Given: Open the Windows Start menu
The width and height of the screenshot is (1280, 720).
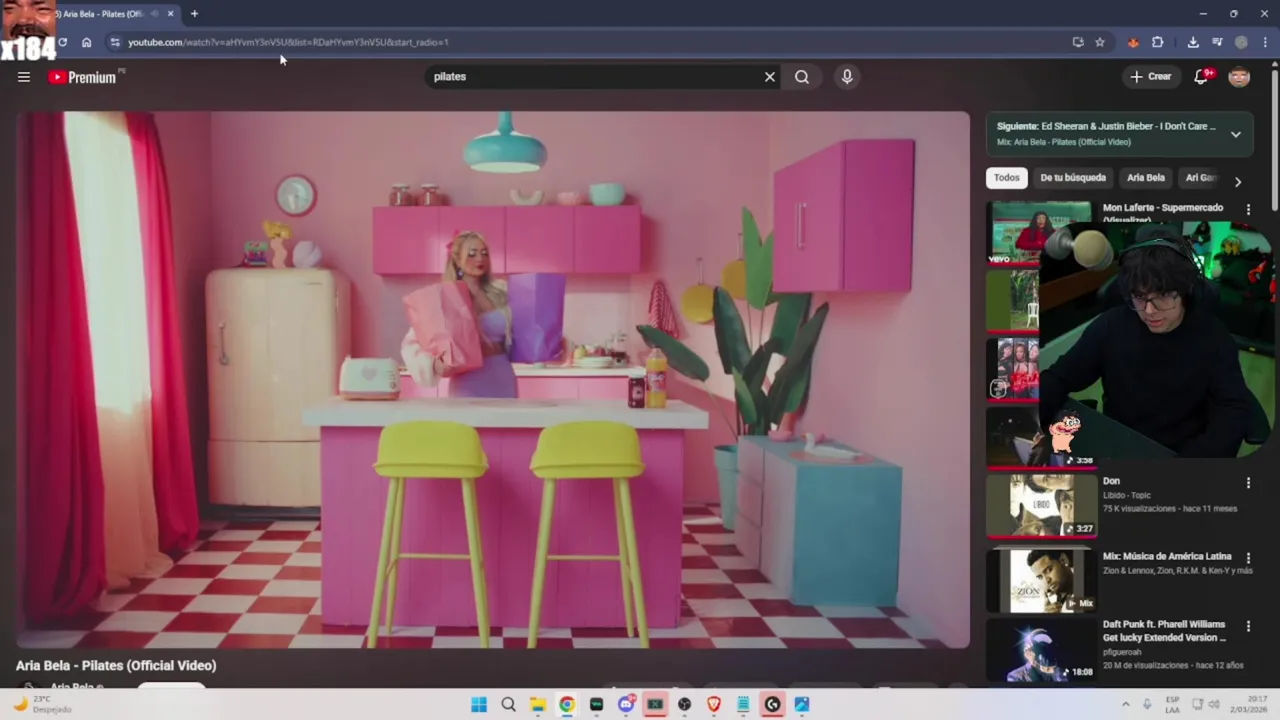Looking at the screenshot, I should tap(479, 704).
